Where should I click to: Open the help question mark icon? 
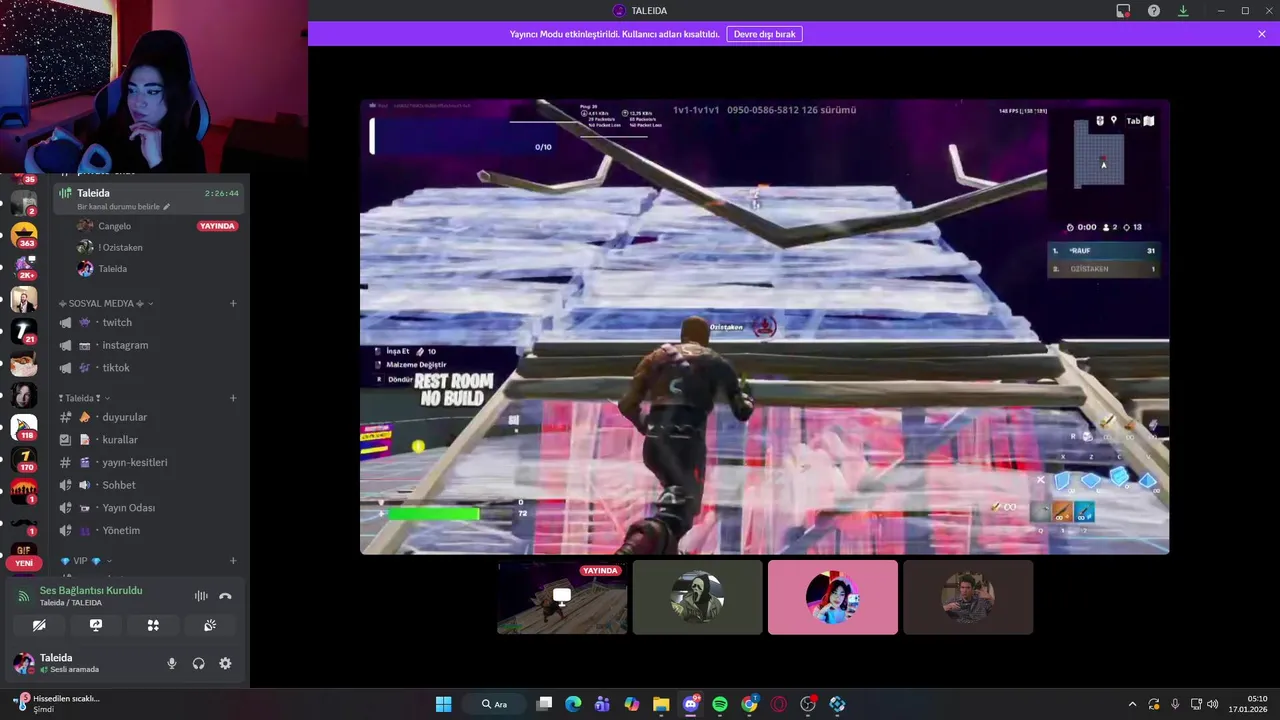1154,11
